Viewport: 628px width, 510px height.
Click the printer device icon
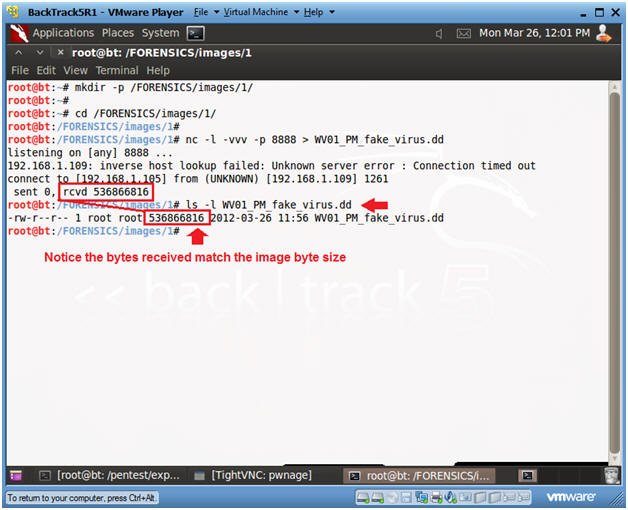coord(437,498)
